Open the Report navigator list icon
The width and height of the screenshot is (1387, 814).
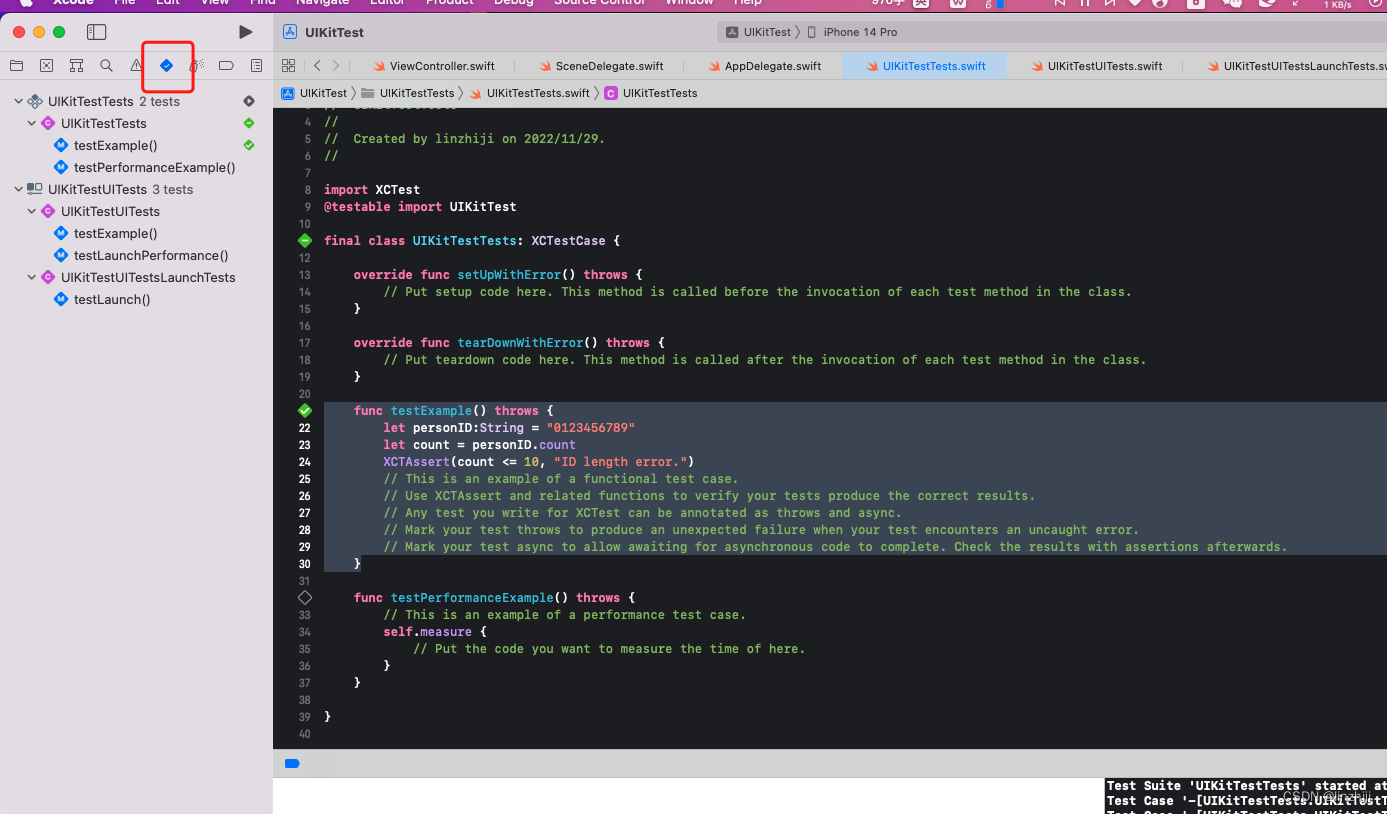tap(256, 65)
